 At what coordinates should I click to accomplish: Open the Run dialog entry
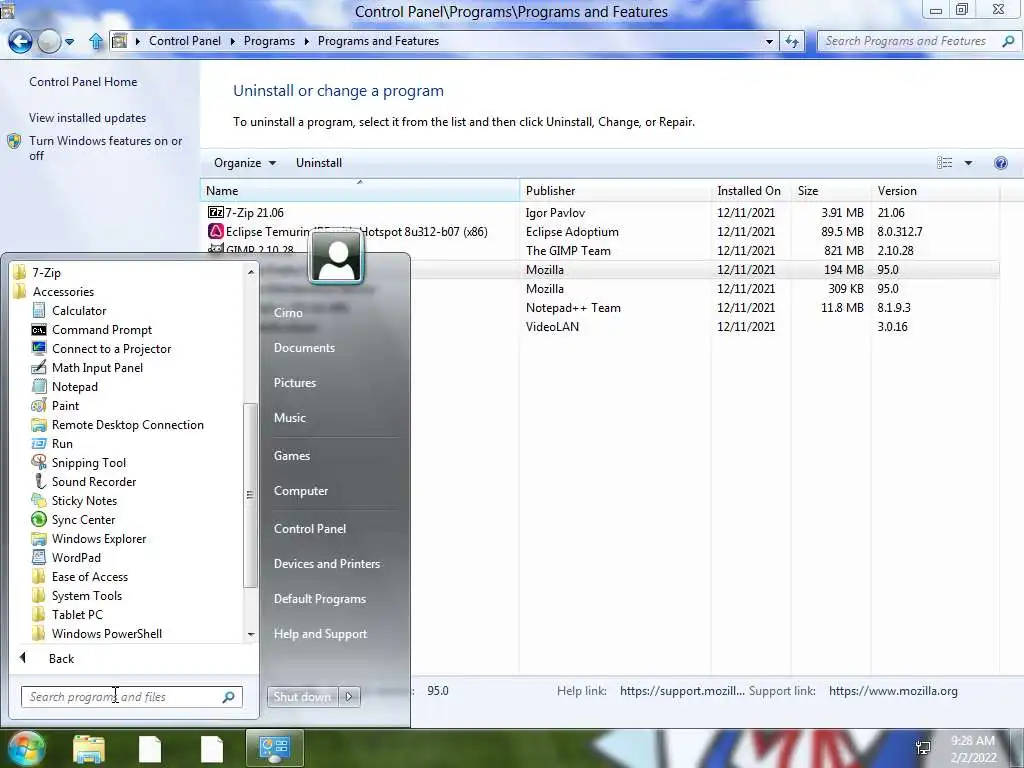(62, 443)
